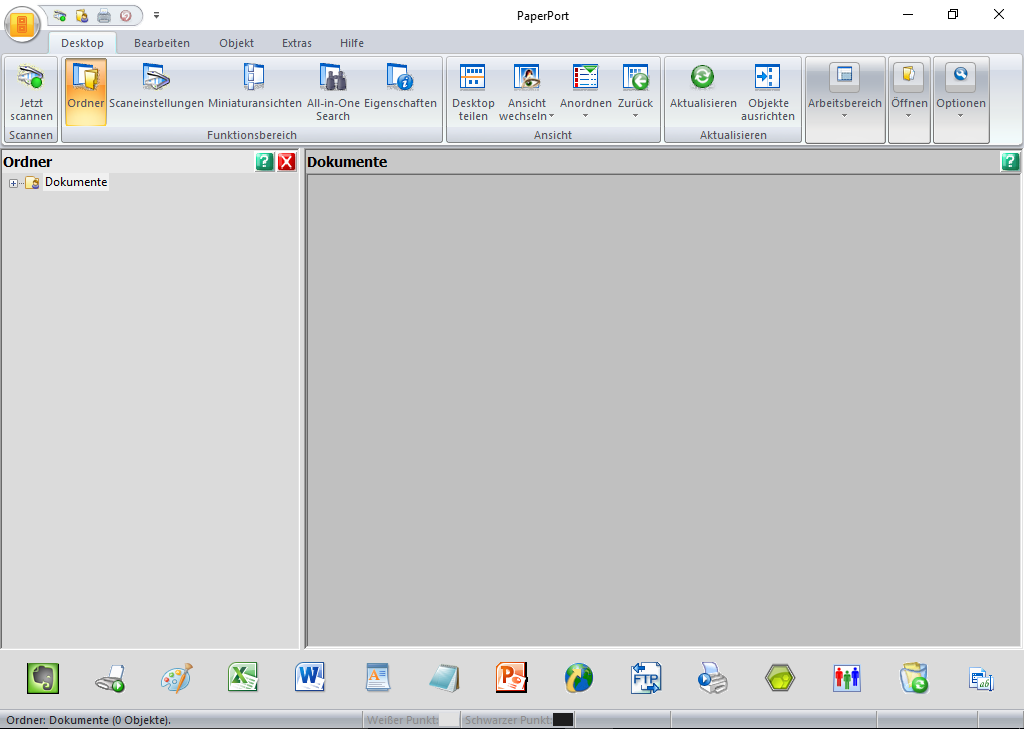Send to Evernote via elephant icon
The height and width of the screenshot is (729, 1024).
42,678
